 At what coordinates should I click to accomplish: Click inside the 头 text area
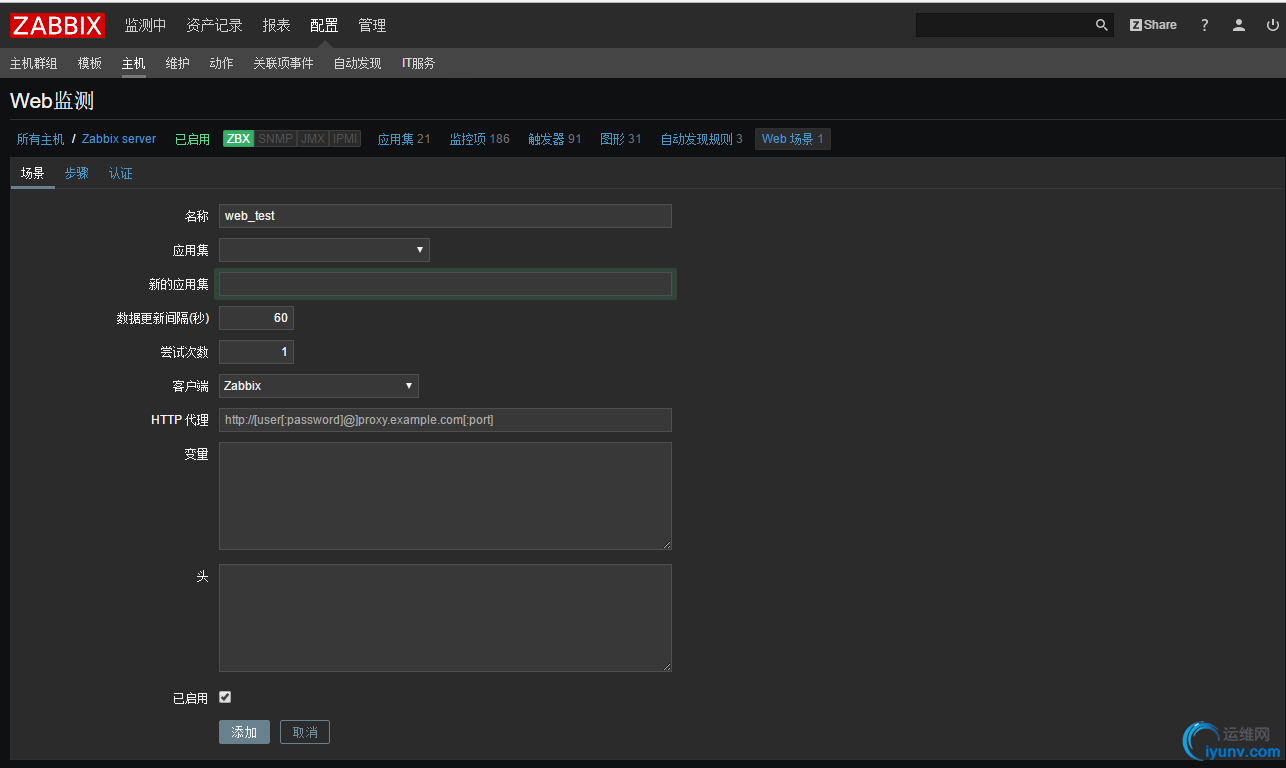445,618
